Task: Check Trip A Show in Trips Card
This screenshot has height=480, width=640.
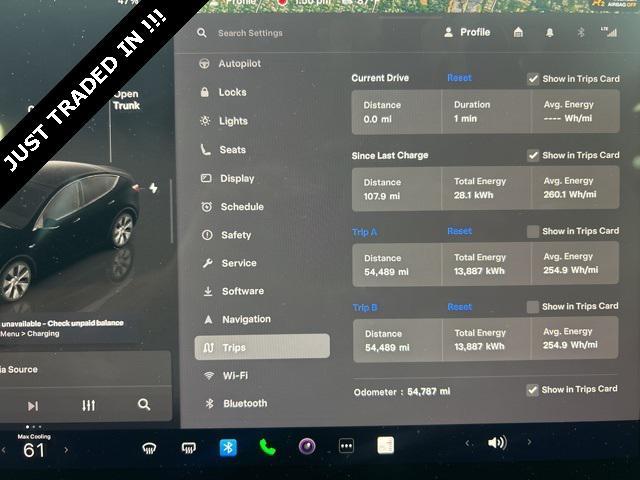Action: (x=533, y=231)
